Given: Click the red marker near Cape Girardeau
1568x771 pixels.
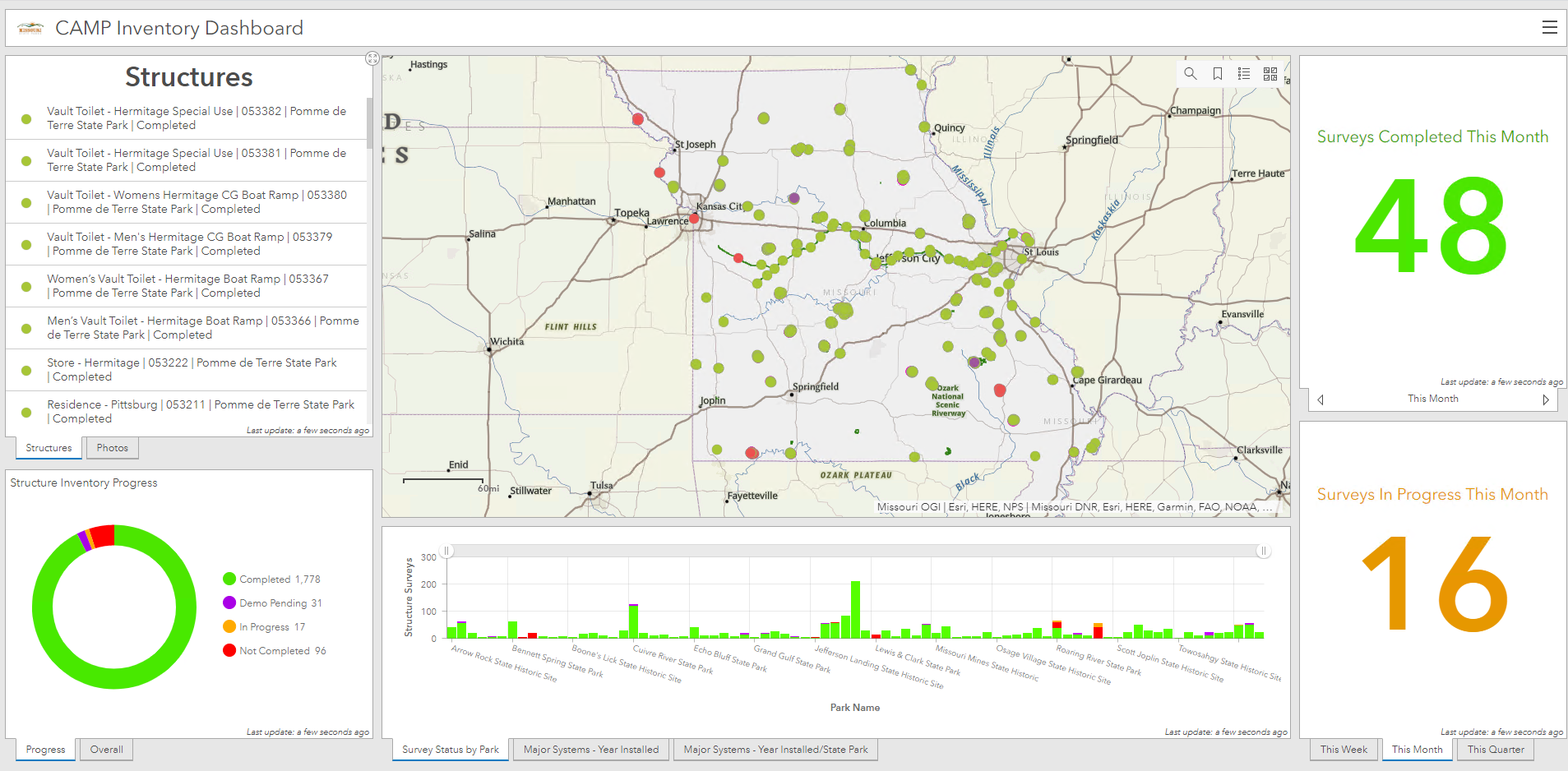Looking at the screenshot, I should [x=1000, y=390].
